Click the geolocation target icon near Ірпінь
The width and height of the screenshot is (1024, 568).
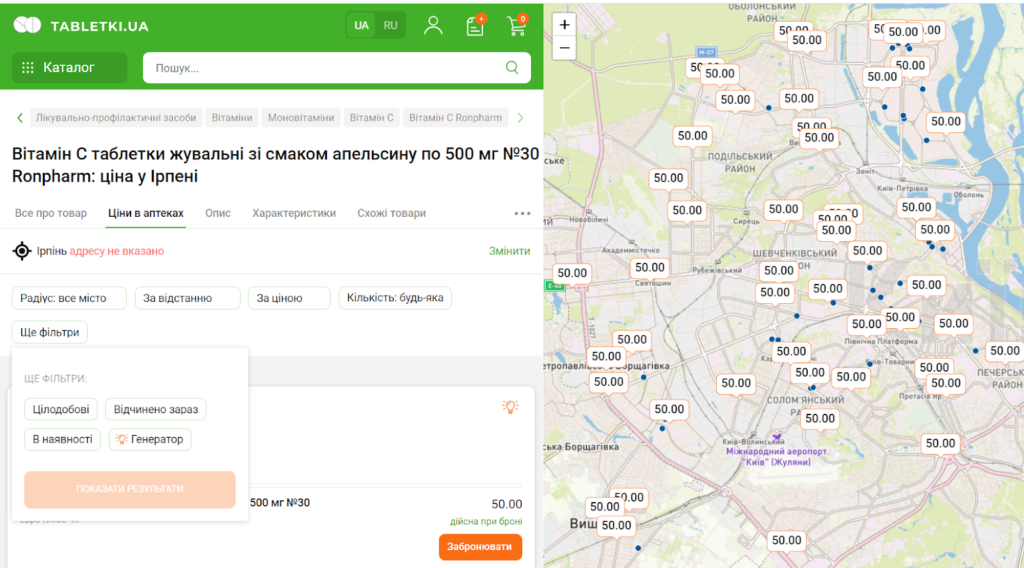click(x=22, y=251)
